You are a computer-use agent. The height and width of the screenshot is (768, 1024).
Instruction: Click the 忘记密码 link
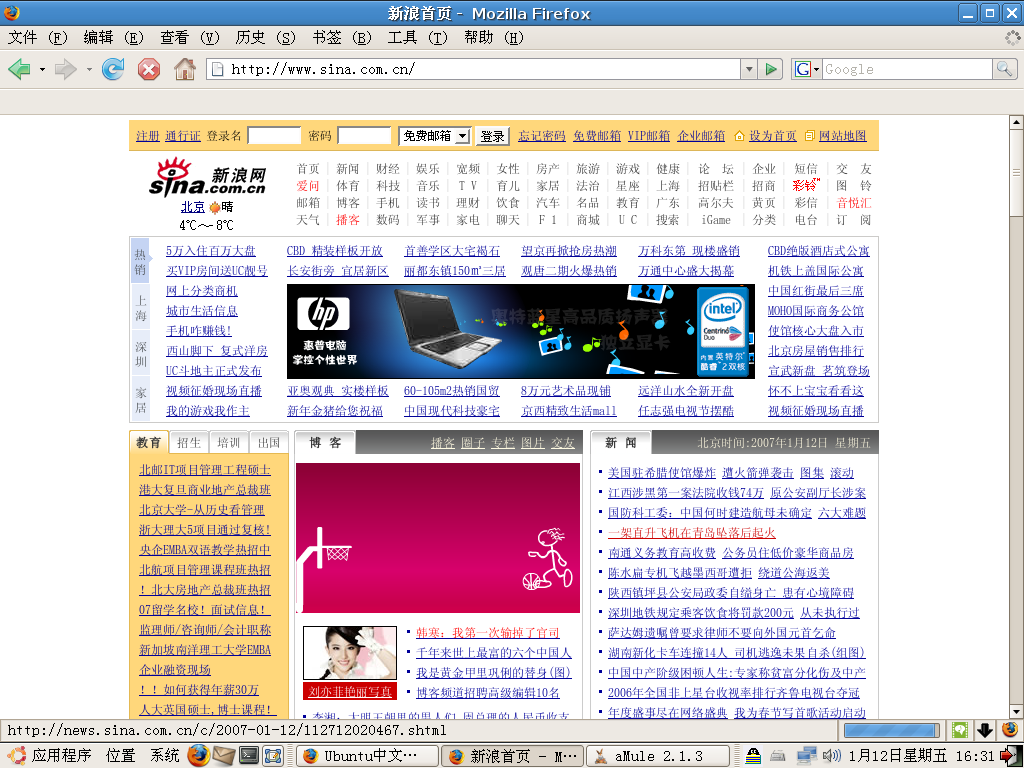click(x=542, y=136)
